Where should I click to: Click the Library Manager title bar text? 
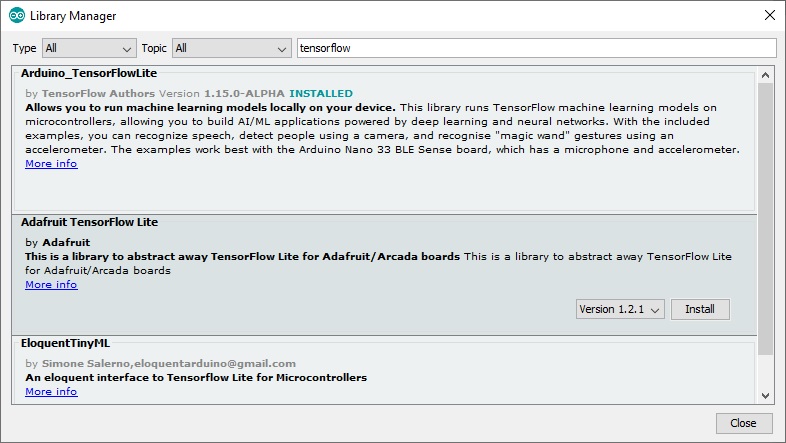coord(73,16)
